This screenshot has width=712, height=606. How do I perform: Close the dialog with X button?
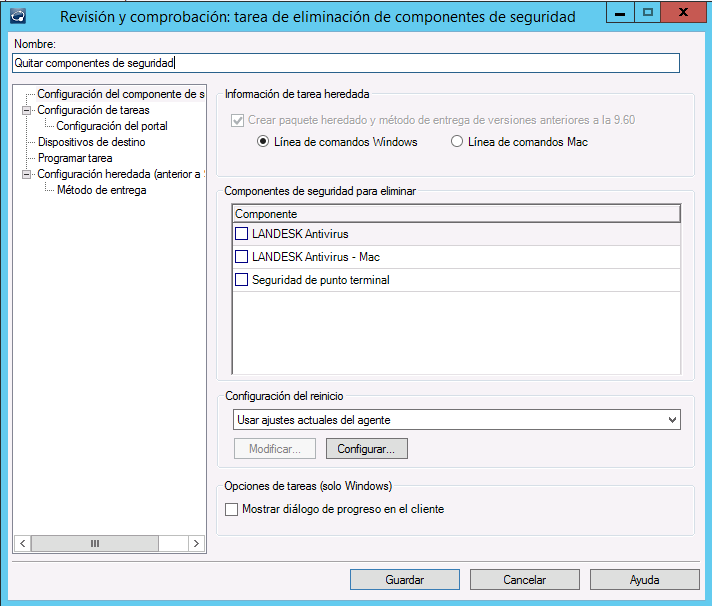[x=683, y=13]
